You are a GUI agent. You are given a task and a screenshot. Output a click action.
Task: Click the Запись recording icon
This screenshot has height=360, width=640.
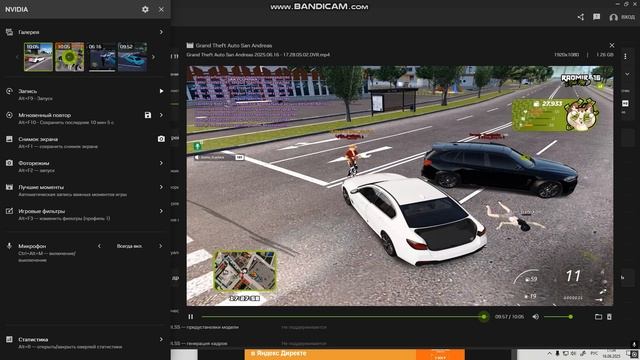coord(9,91)
